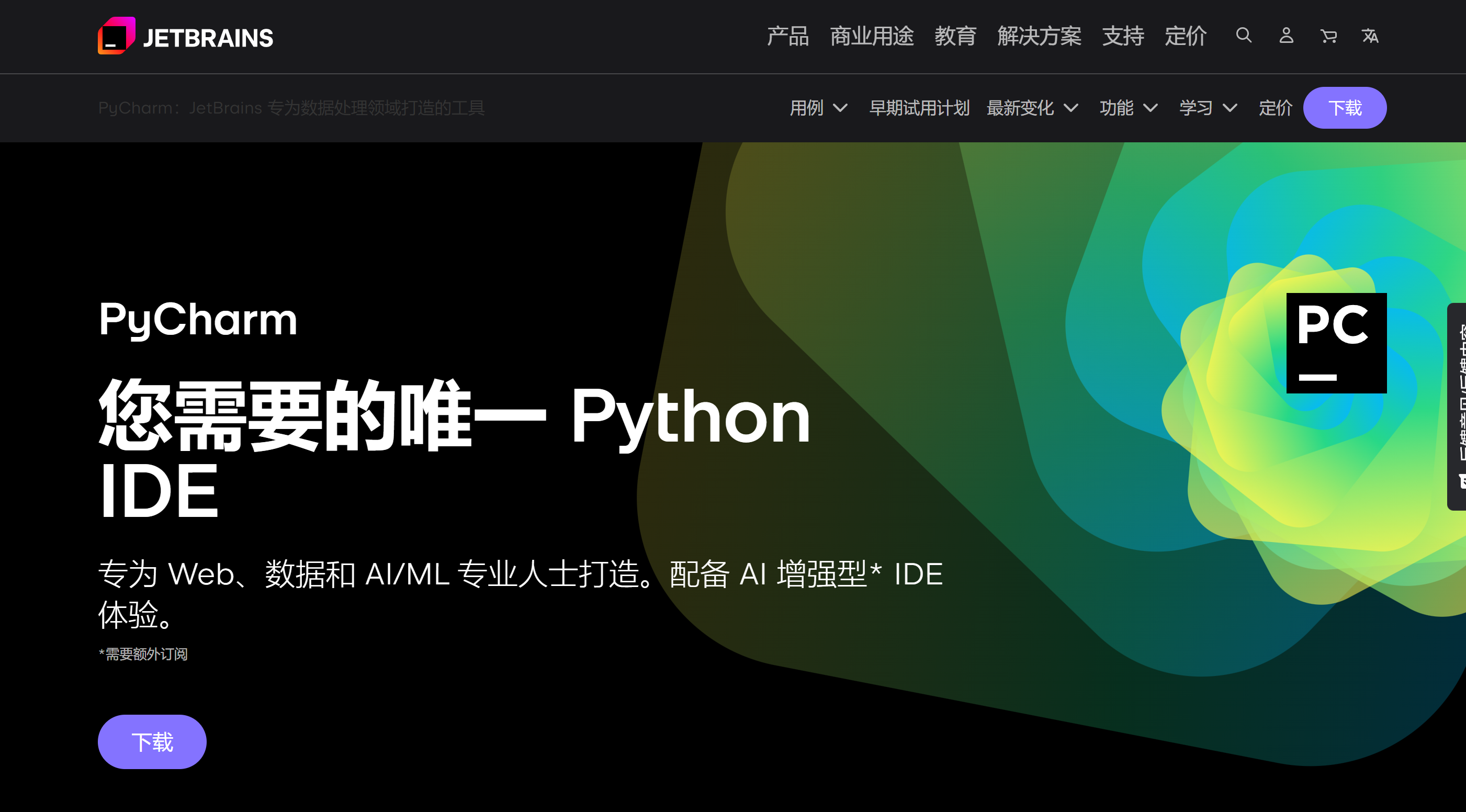Expand the 最新变化 dropdown
1466x812 pixels.
click(x=1032, y=108)
